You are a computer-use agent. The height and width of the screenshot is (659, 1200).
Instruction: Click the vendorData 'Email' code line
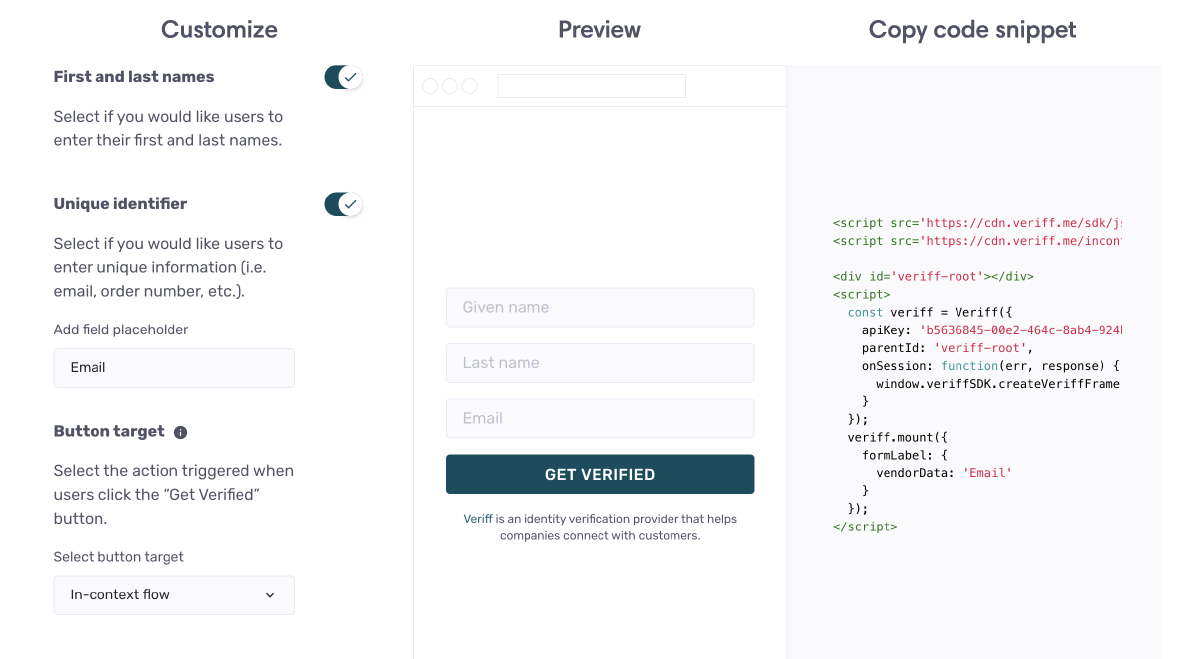pos(944,472)
